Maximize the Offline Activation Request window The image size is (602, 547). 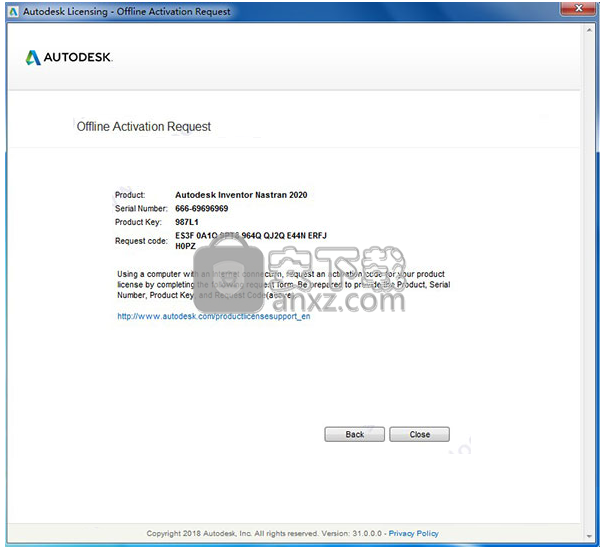click(x=543, y=11)
